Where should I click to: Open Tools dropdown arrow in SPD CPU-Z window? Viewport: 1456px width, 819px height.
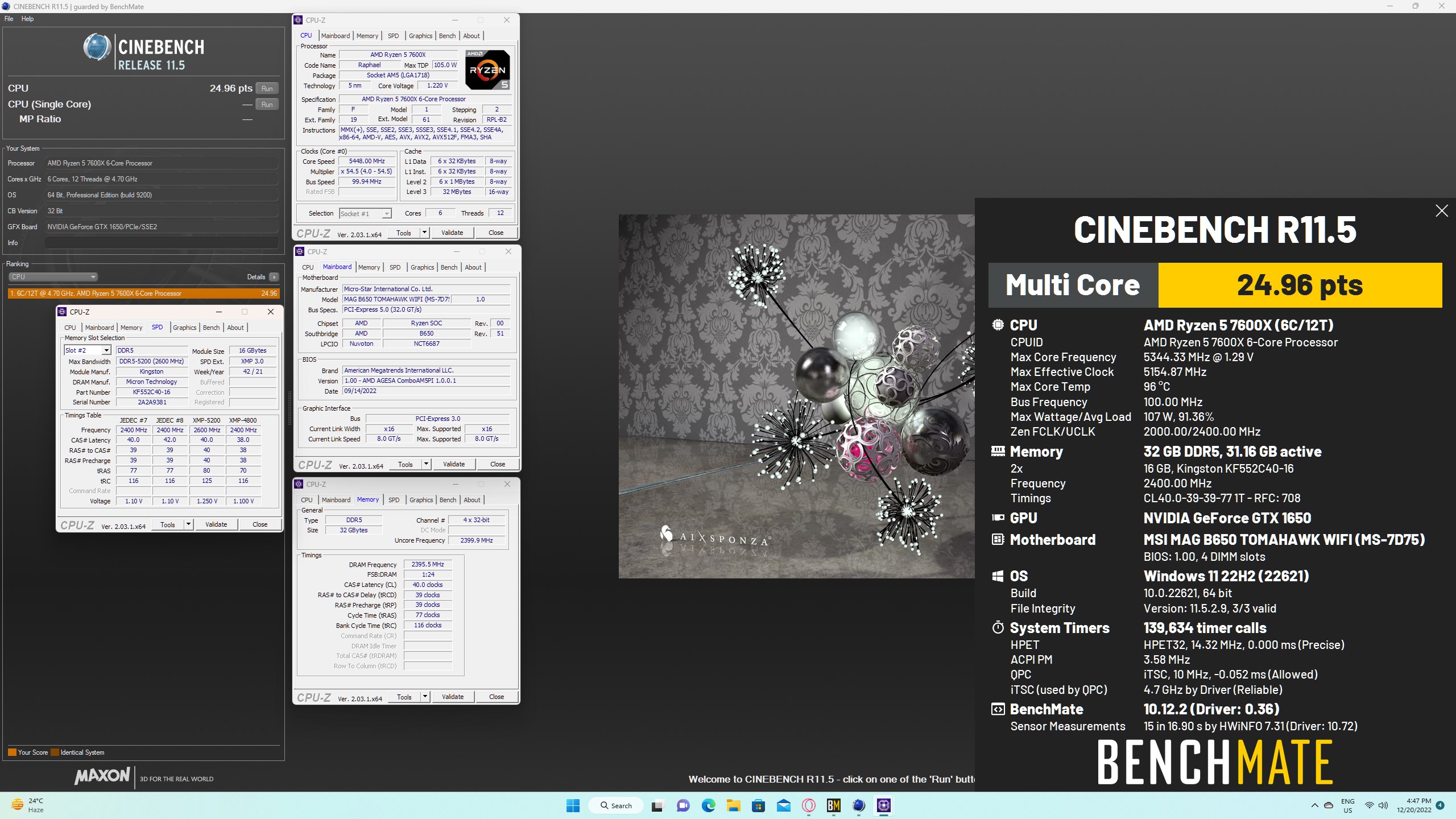[188, 524]
